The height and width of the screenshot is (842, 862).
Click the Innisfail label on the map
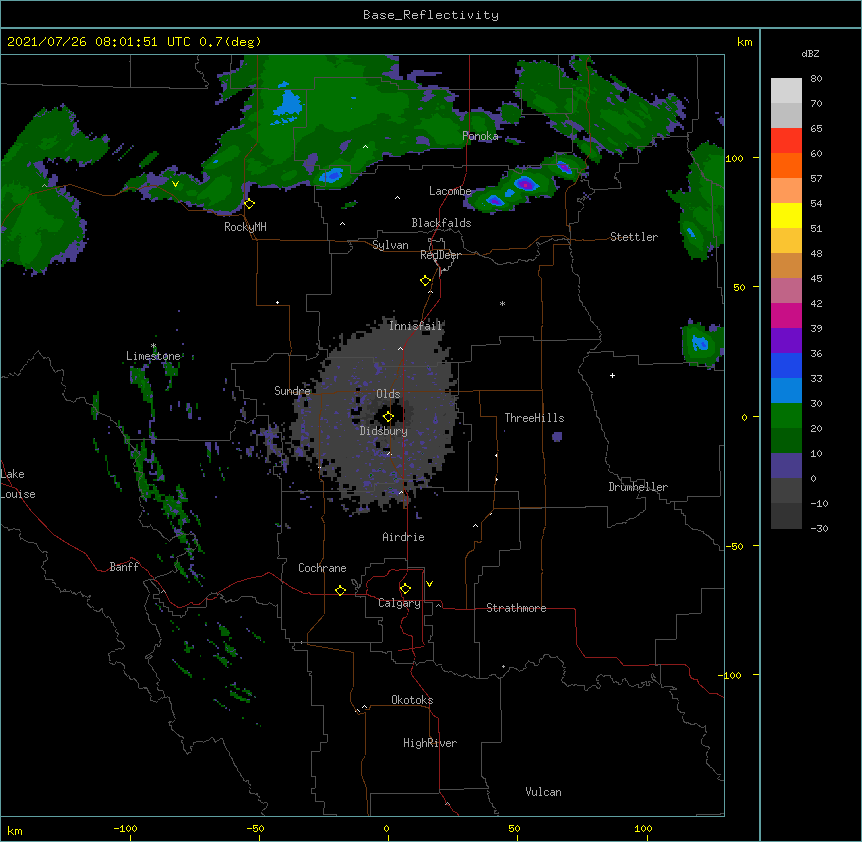[416, 326]
